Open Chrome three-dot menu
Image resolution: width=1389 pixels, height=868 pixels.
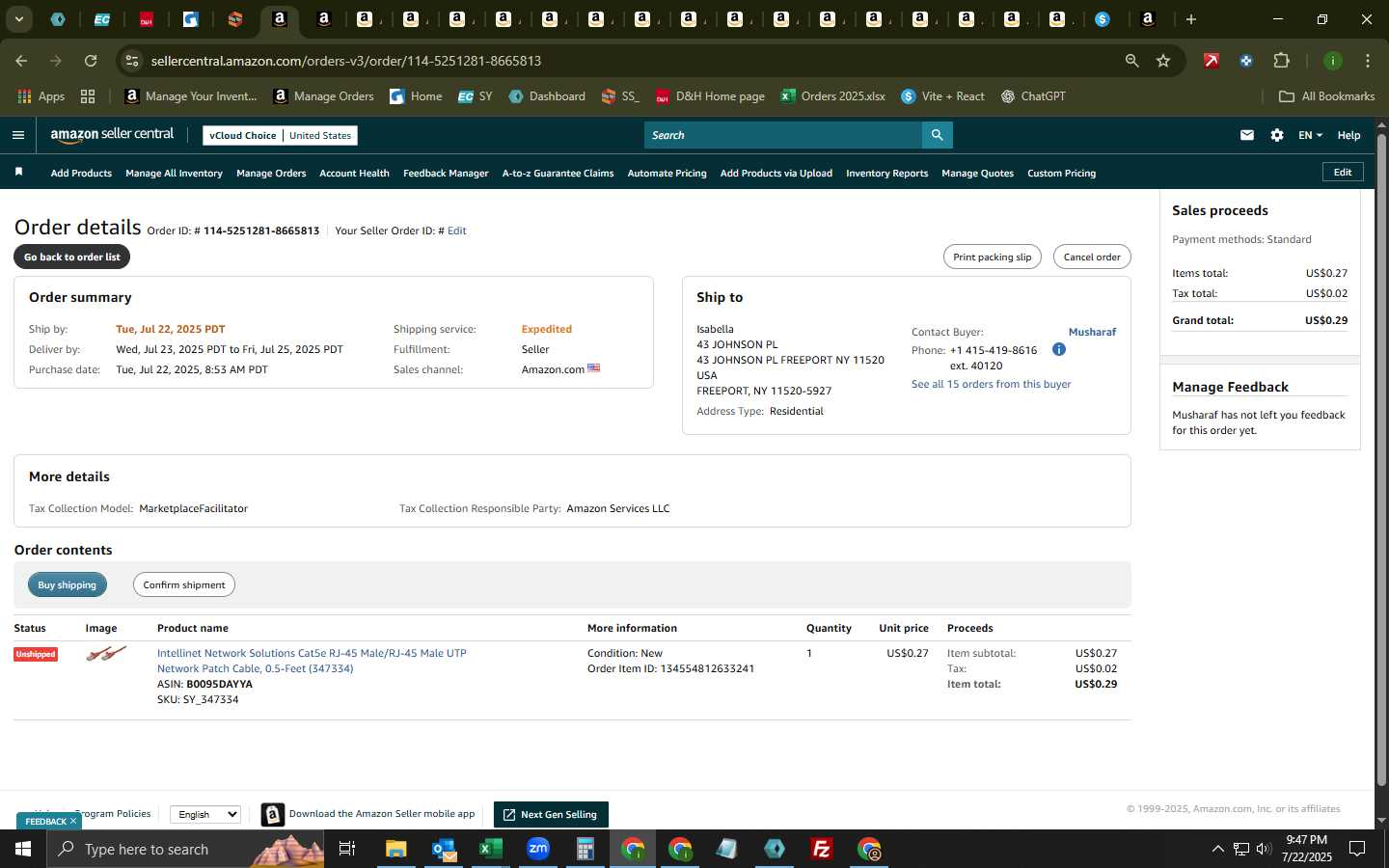click(x=1367, y=61)
